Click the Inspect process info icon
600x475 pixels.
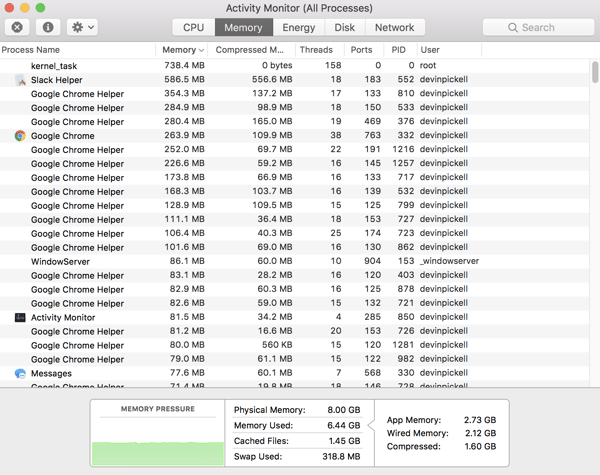[48, 27]
